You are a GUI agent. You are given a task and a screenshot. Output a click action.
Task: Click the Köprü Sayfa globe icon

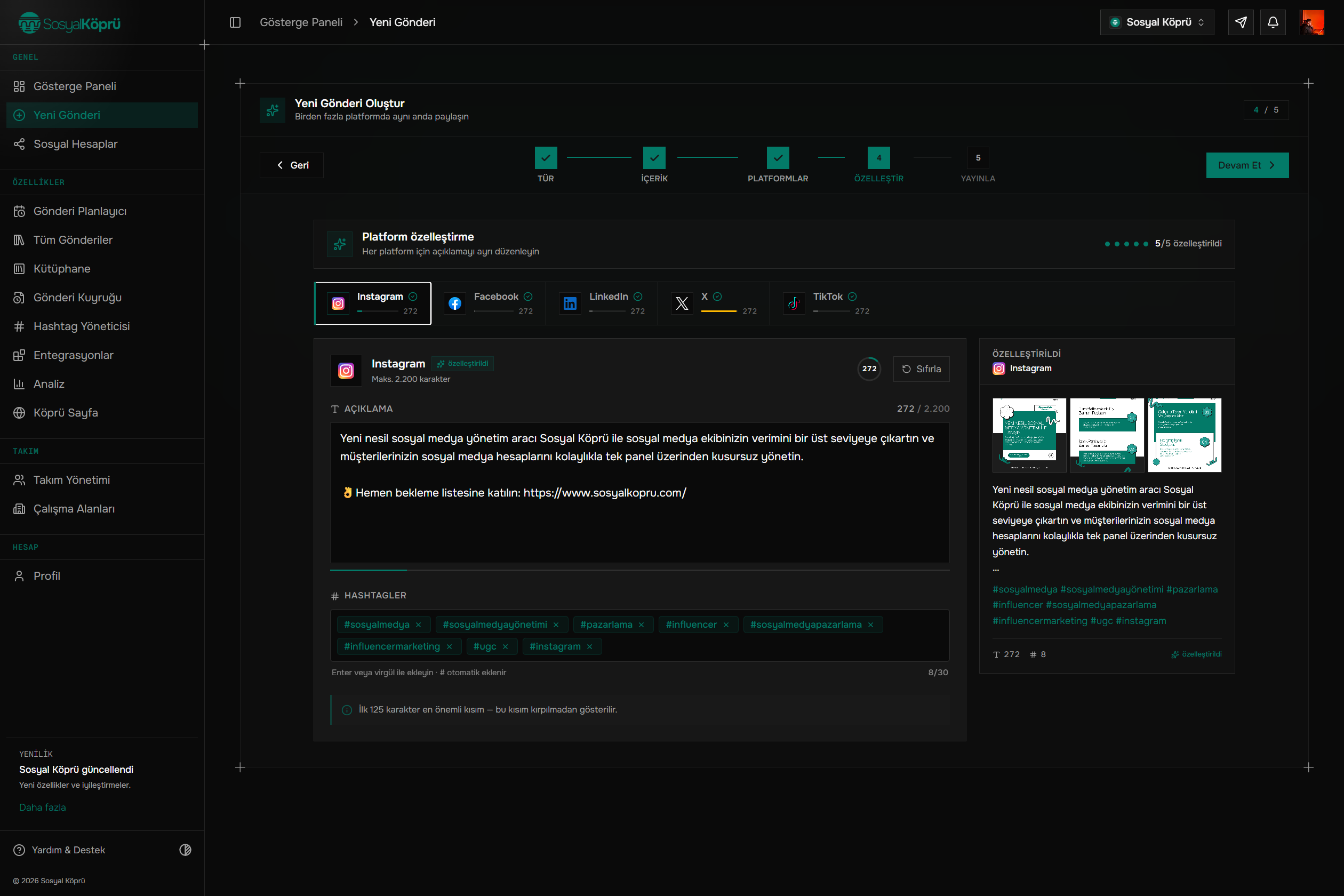[19, 413]
